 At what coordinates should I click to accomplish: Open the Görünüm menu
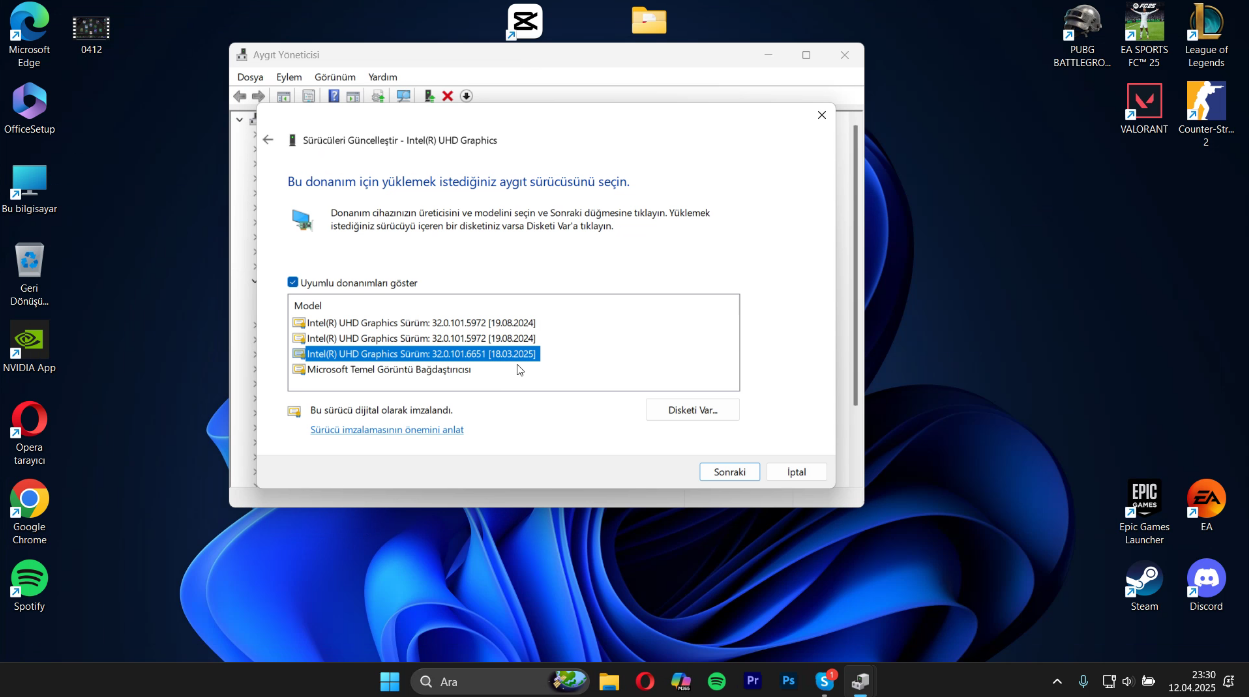(335, 77)
